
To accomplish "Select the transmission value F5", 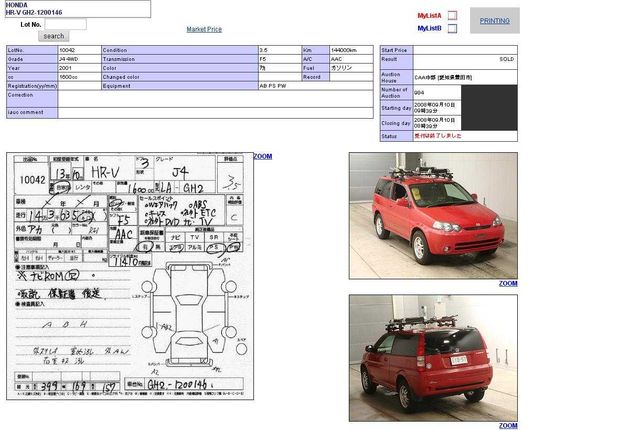I will (263, 59).
